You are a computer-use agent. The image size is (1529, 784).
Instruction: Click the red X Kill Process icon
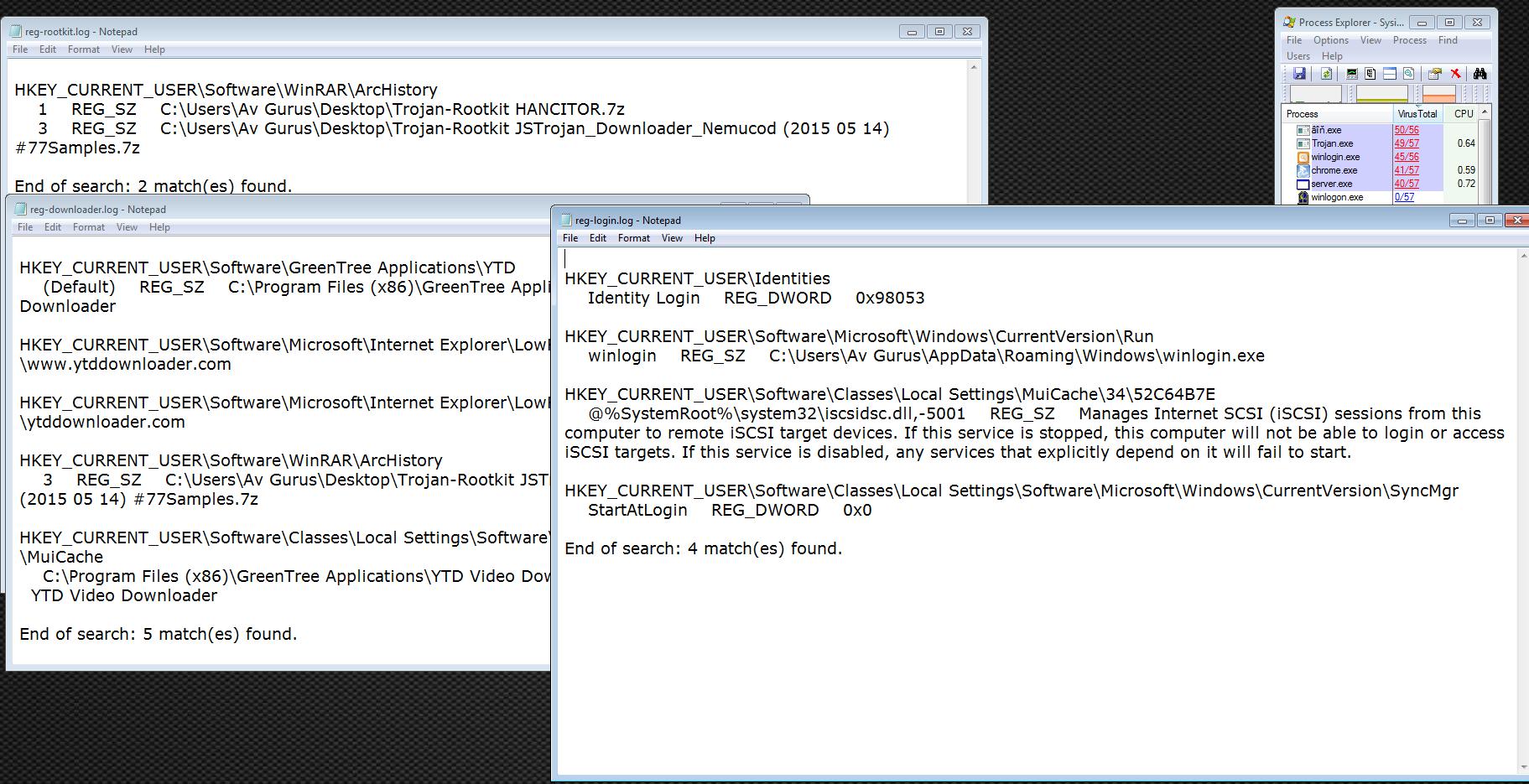[1455, 74]
